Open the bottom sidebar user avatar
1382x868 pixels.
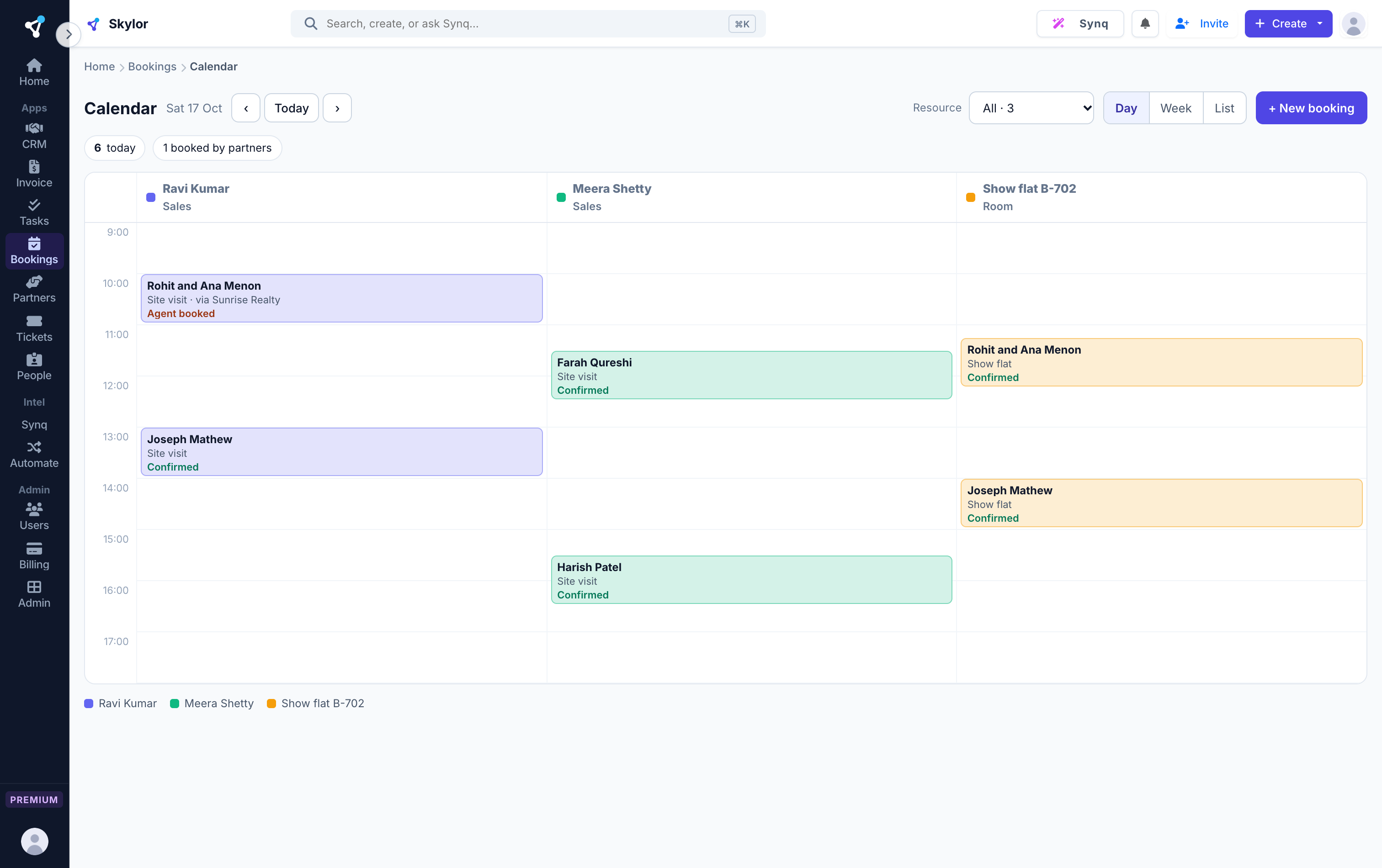point(34,841)
